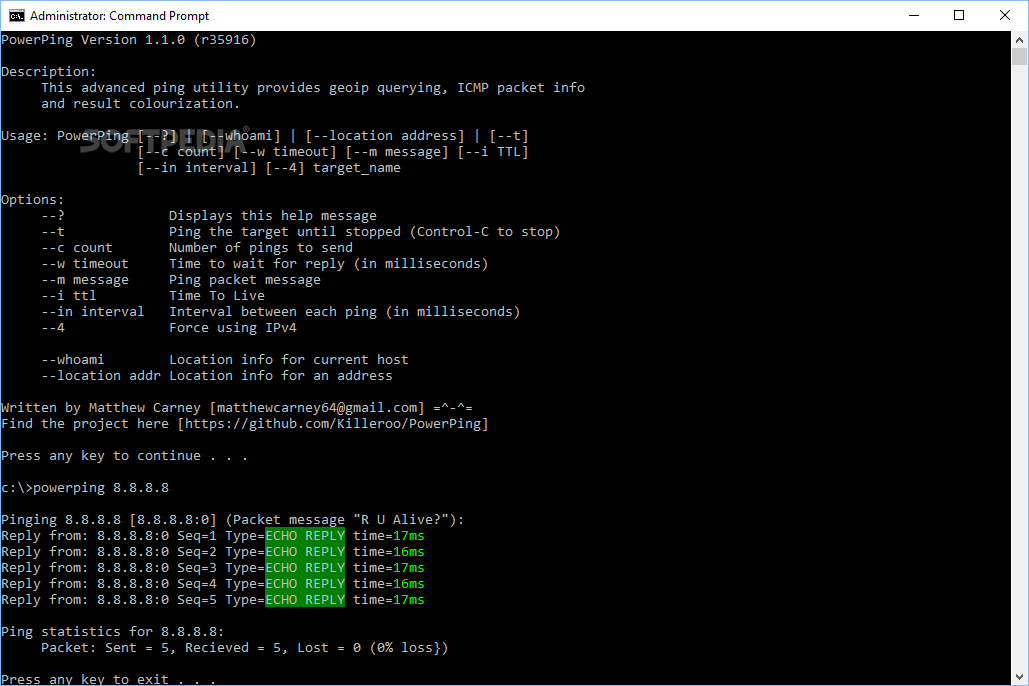Viewport: 1029px width, 686px height.
Task: Close the Administrator Command Prompt window
Action: pyautogui.click(x=1004, y=16)
